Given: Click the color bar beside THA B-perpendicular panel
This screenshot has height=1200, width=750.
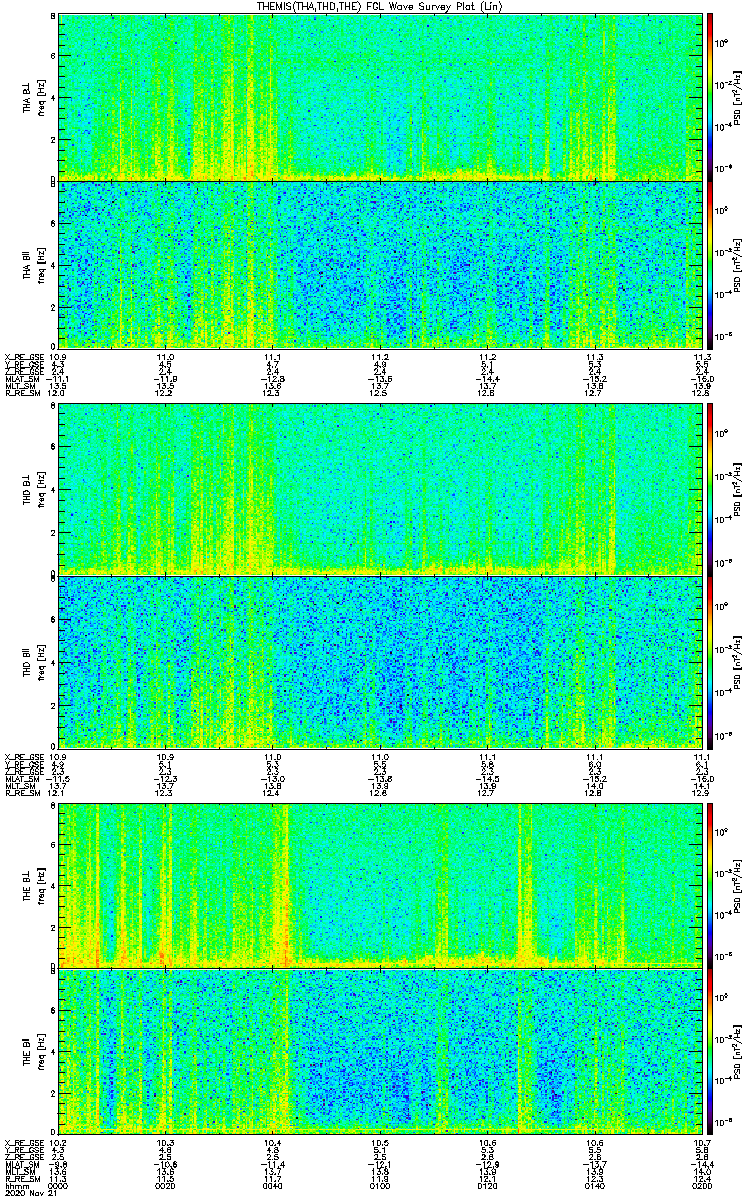Looking at the screenshot, I should [710, 96].
